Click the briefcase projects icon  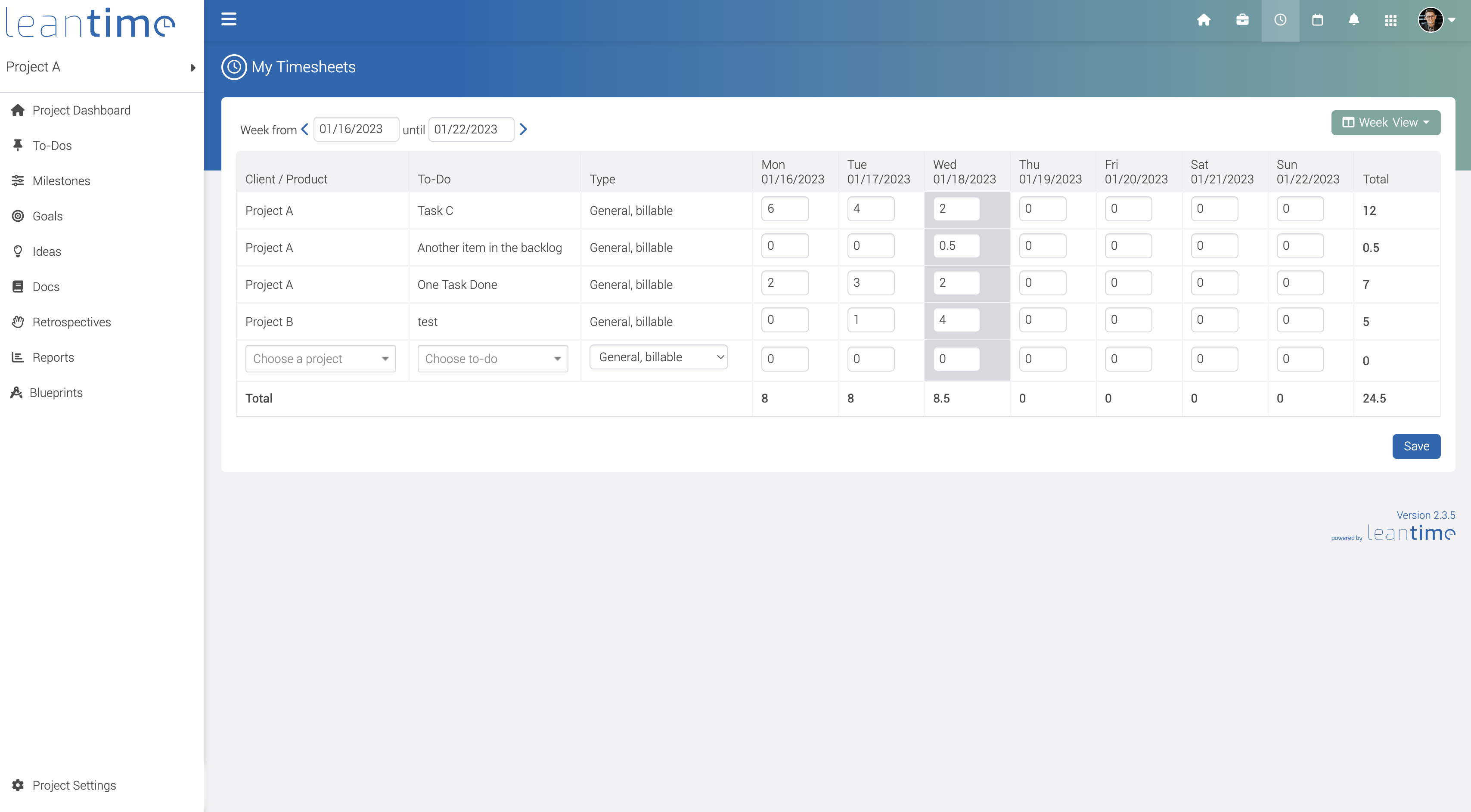point(1242,20)
